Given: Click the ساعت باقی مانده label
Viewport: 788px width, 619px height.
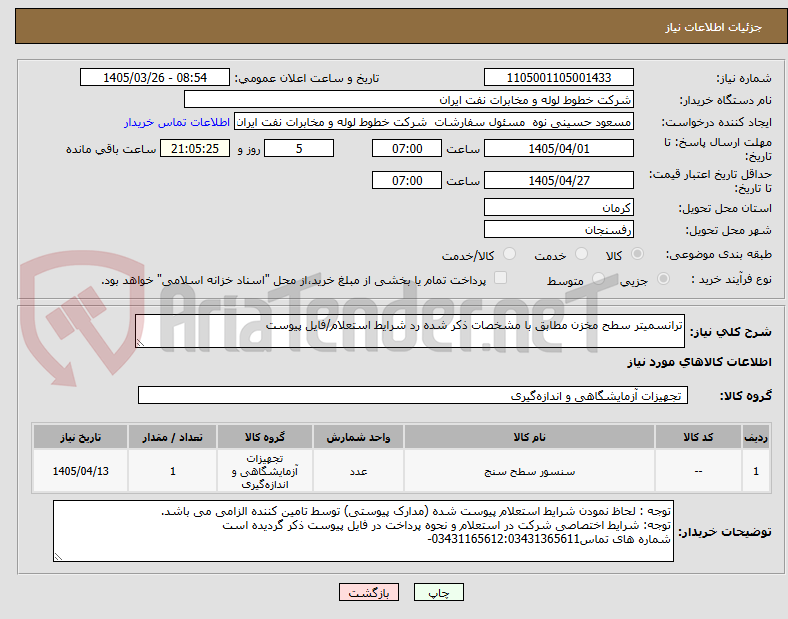Looking at the screenshot, I should [x=111, y=149].
